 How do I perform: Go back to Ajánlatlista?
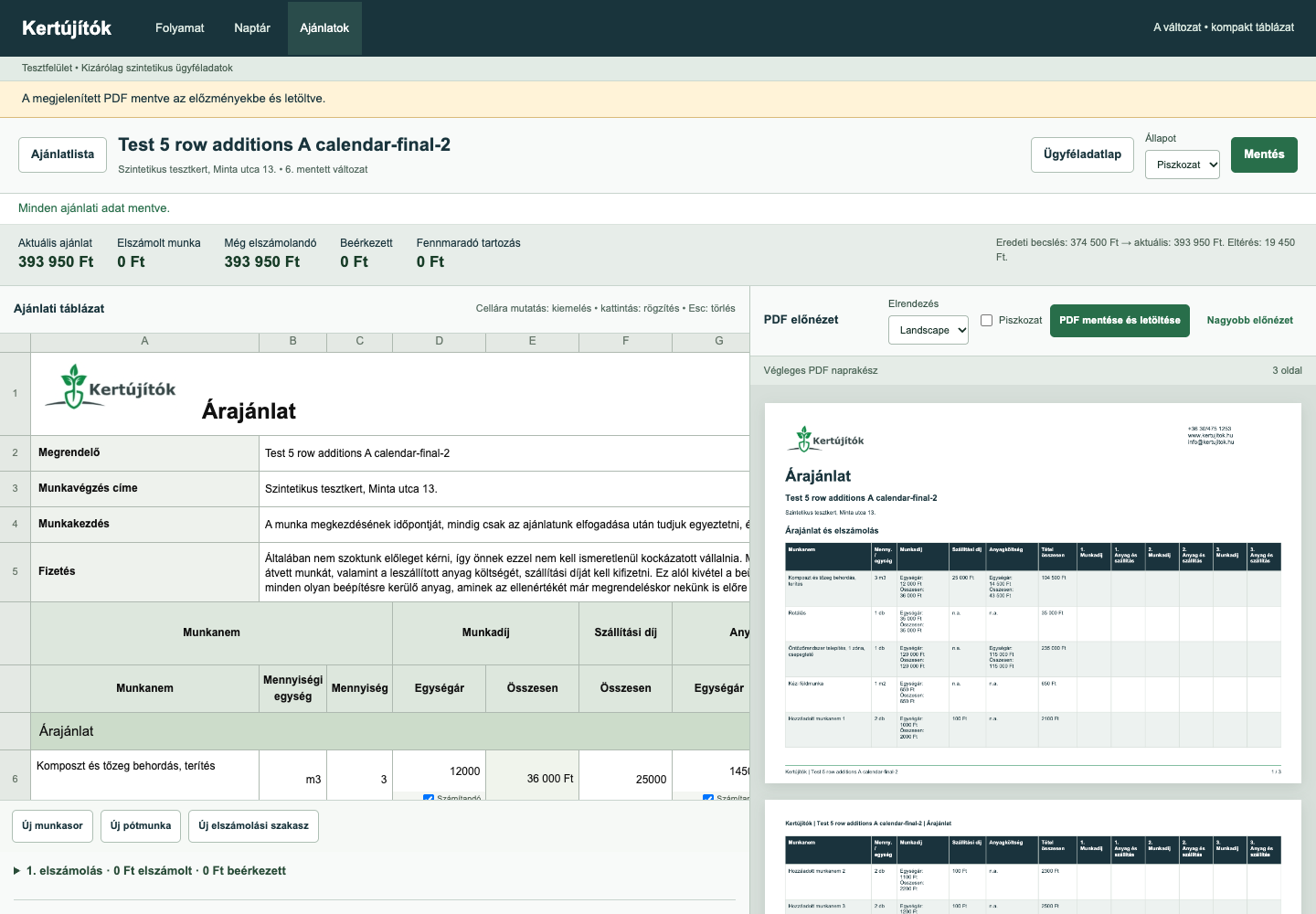(62, 154)
